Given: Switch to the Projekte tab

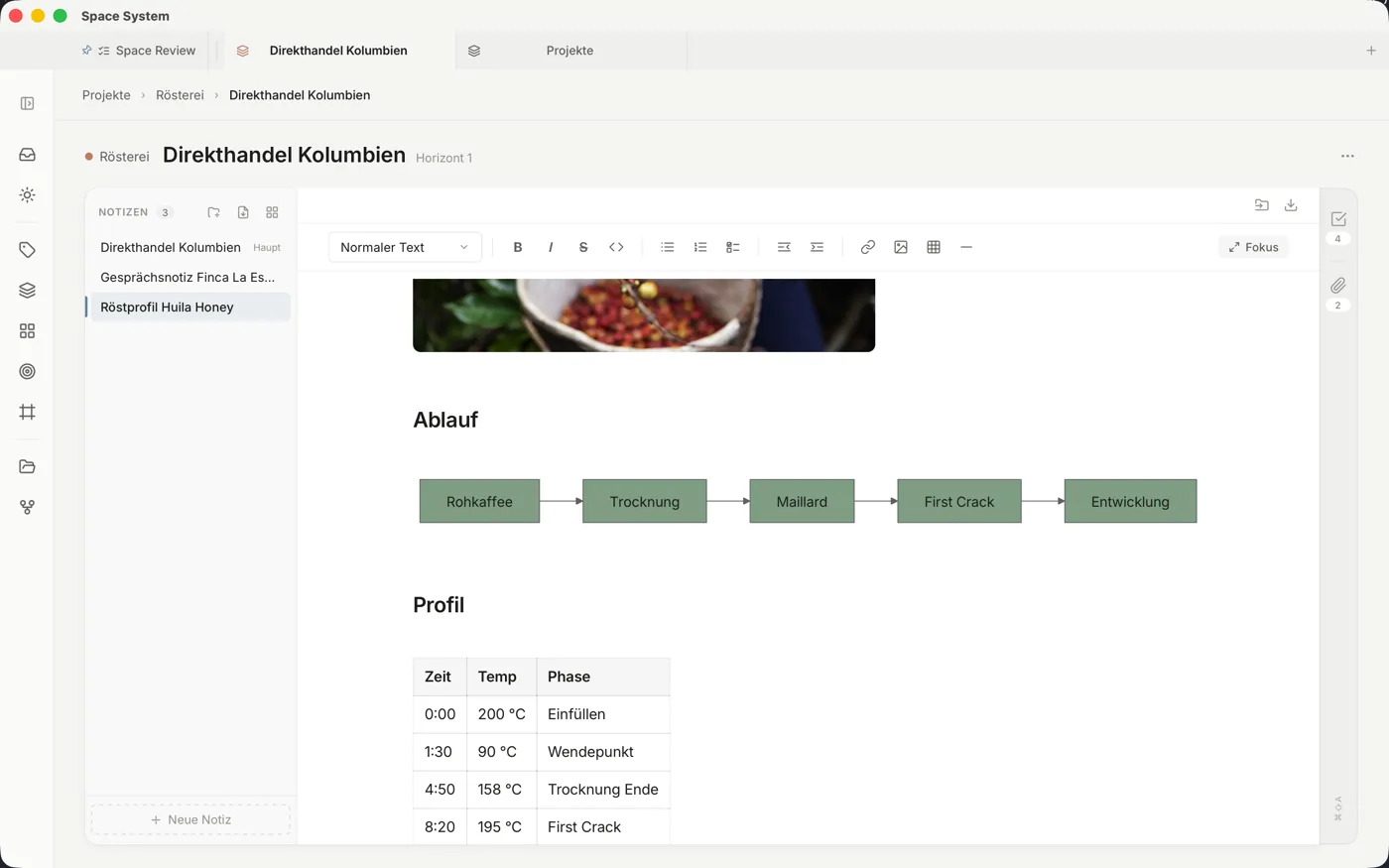Looking at the screenshot, I should pyautogui.click(x=570, y=51).
